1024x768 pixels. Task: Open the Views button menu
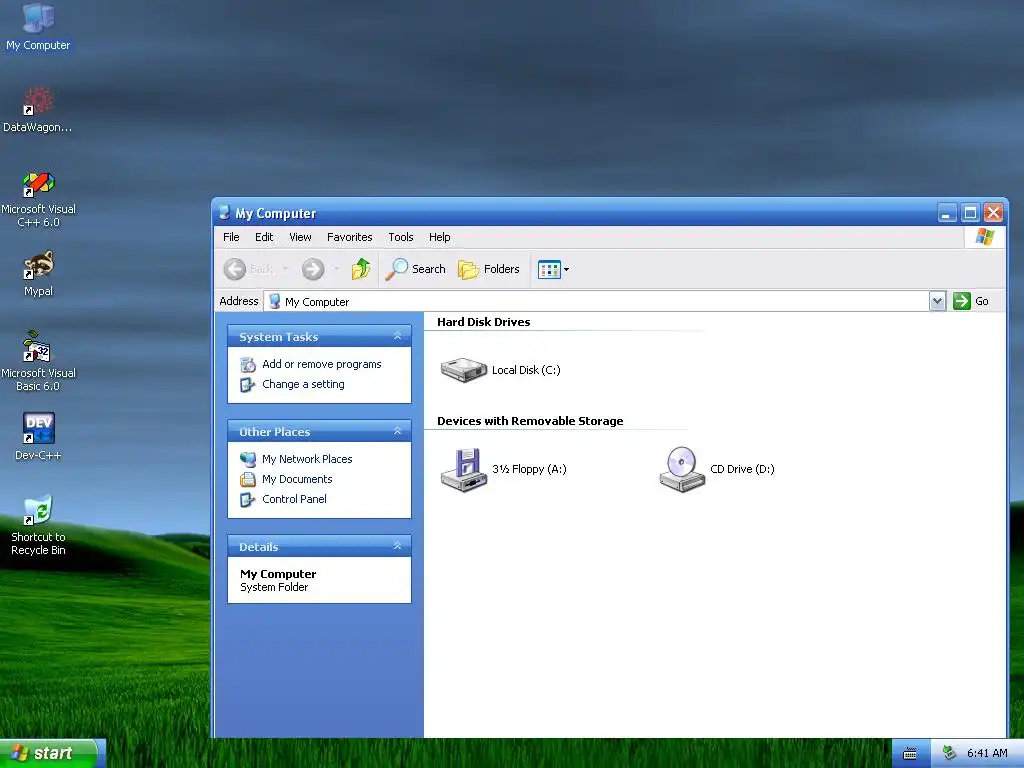click(x=553, y=269)
